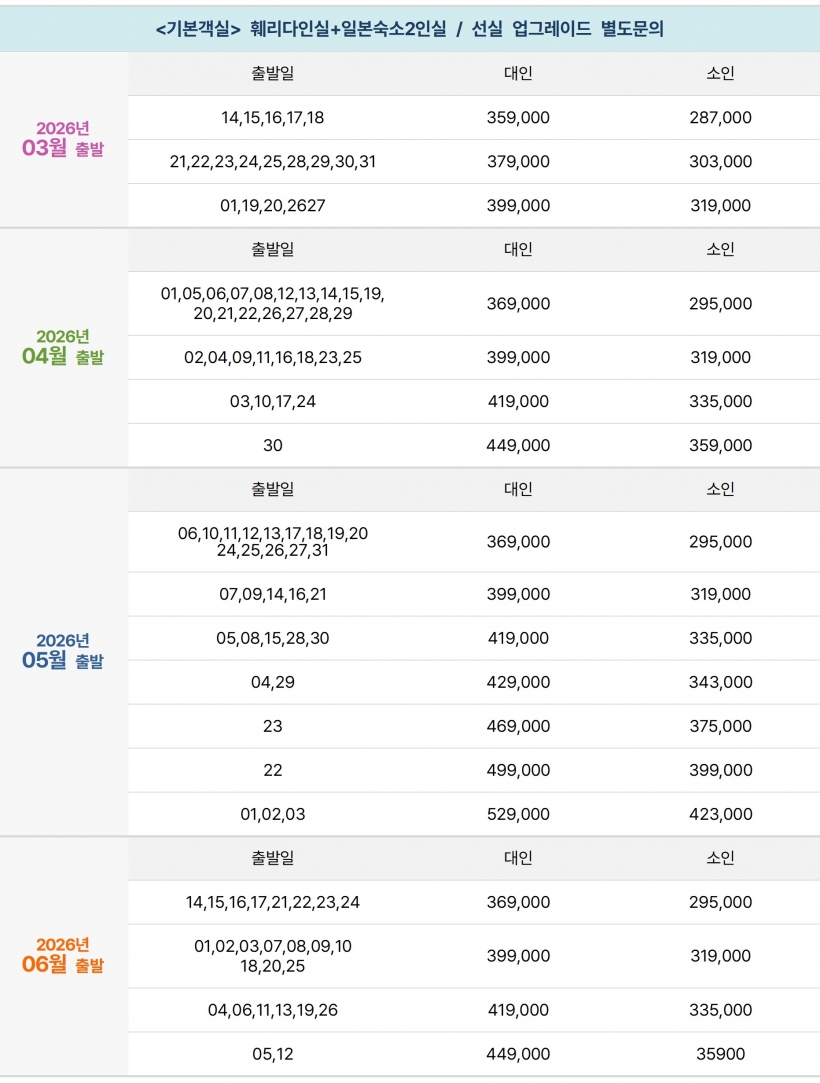This screenshot has height=1083, width=820.
Task: Click March child price 287,000
Action: pos(720,118)
